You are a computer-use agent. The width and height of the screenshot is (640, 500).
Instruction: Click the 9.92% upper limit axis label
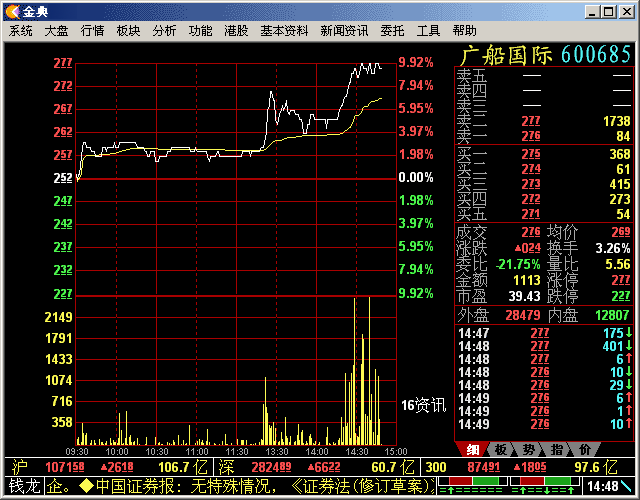click(x=416, y=62)
